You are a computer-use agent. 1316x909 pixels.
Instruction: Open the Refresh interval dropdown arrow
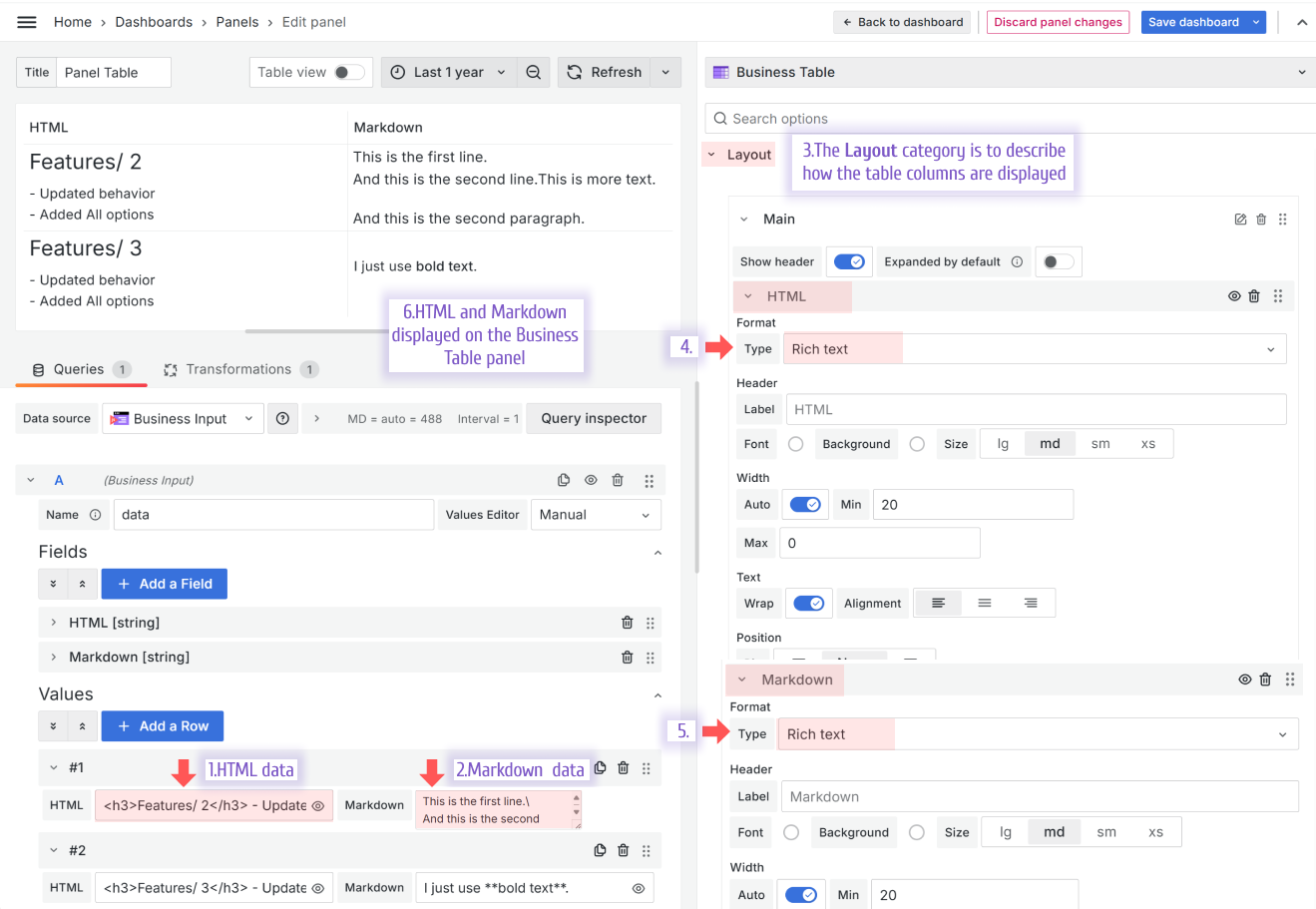(665, 72)
